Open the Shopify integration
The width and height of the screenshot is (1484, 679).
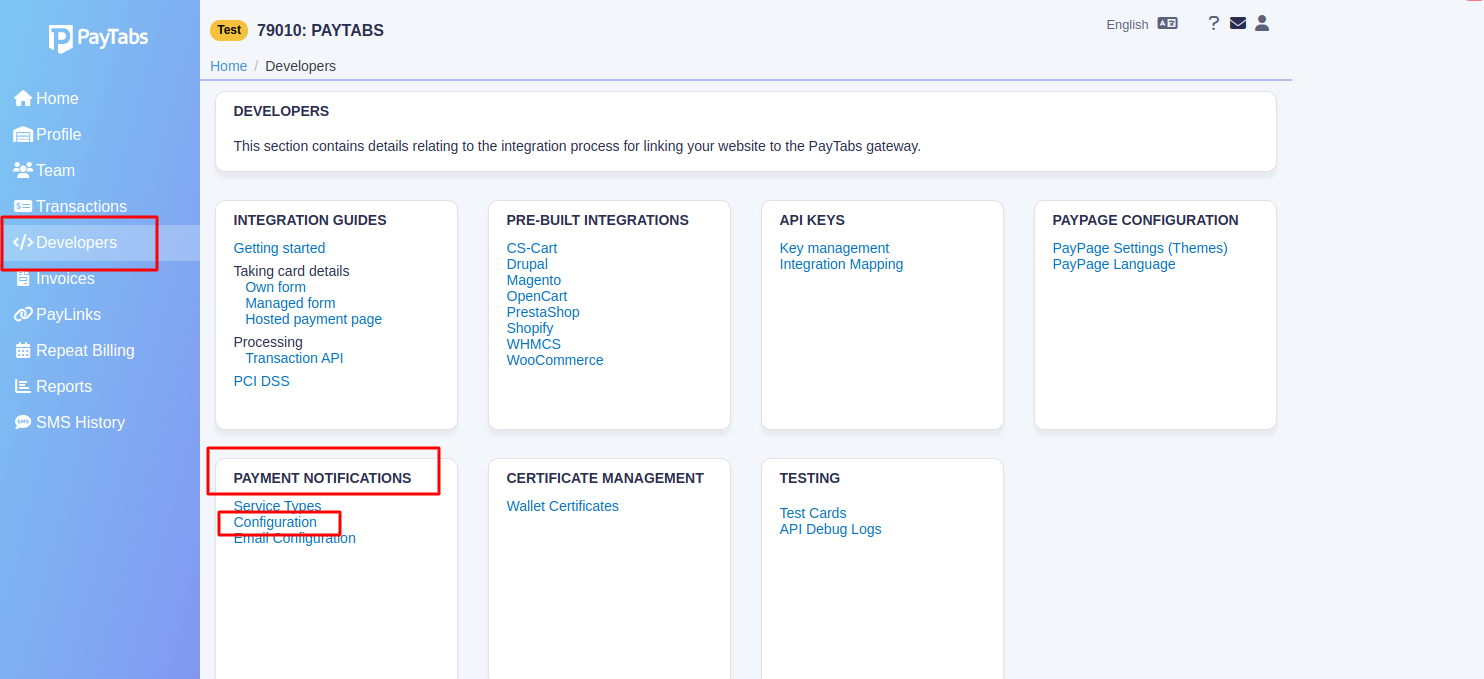coord(530,328)
